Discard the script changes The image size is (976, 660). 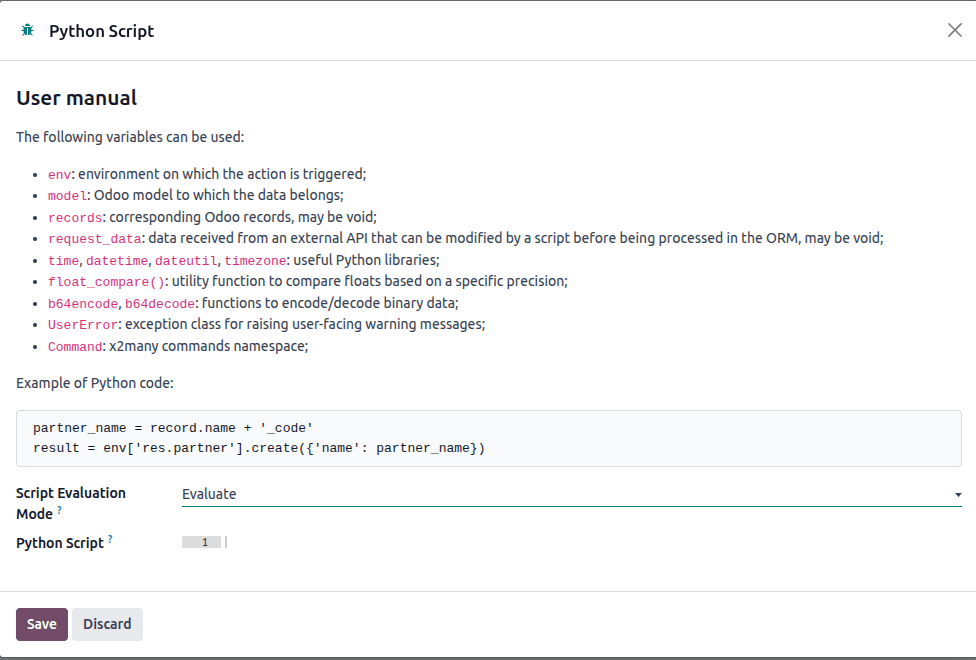(107, 624)
